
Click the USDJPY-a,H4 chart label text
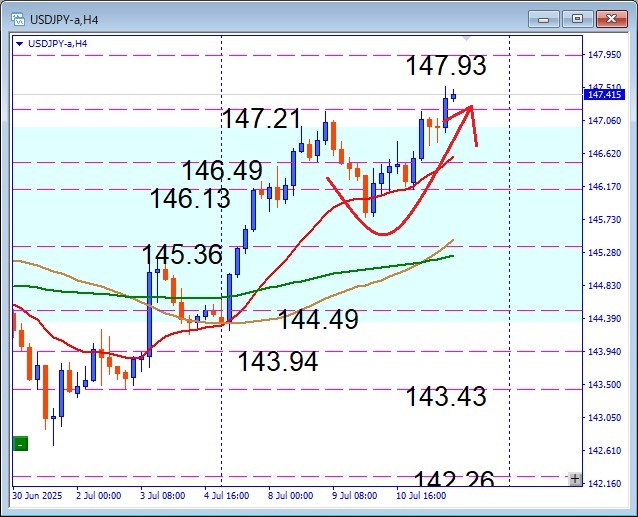tap(57, 44)
